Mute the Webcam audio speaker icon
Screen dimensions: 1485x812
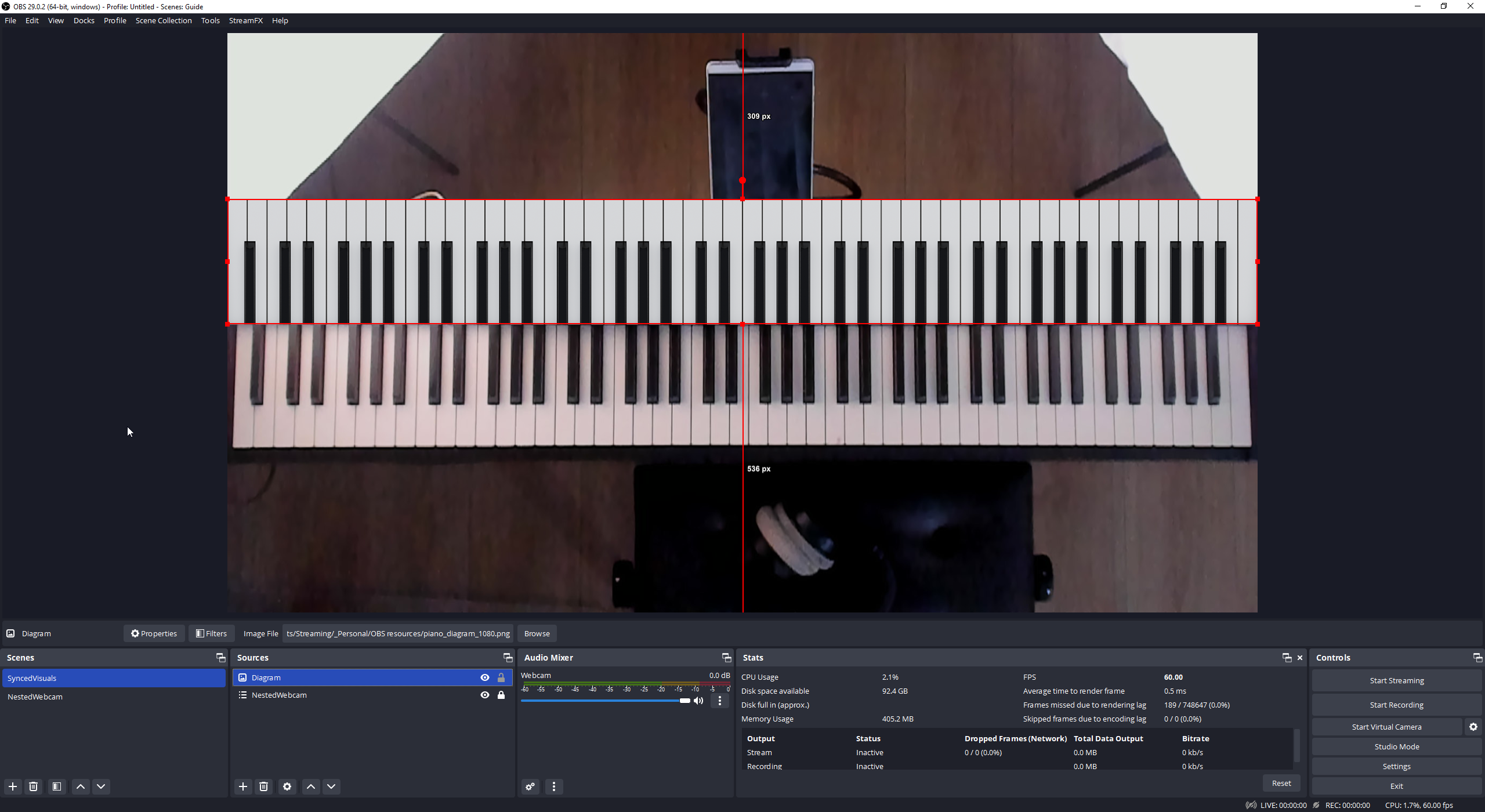pyautogui.click(x=698, y=701)
